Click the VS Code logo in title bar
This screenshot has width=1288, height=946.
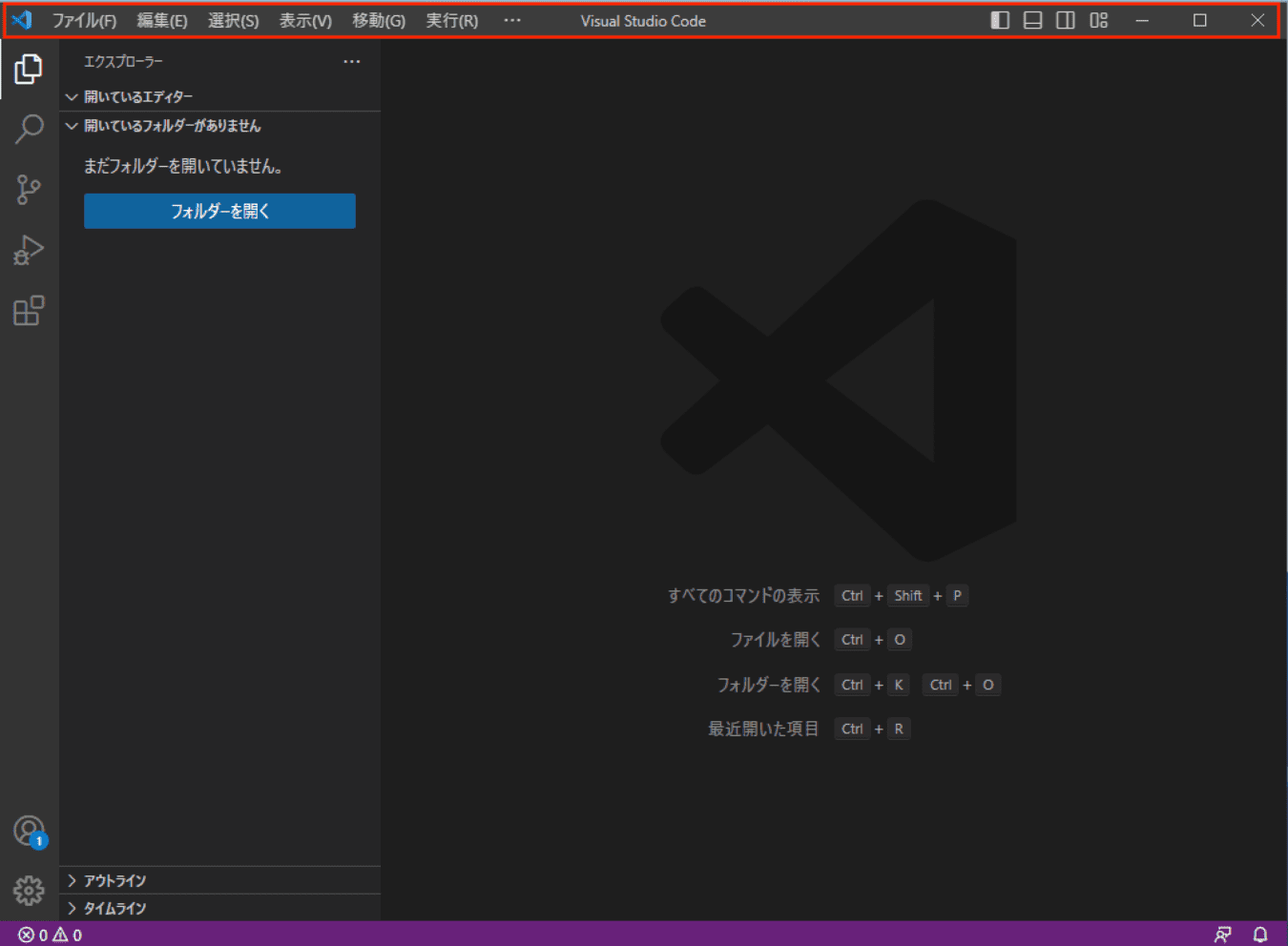pos(22,20)
